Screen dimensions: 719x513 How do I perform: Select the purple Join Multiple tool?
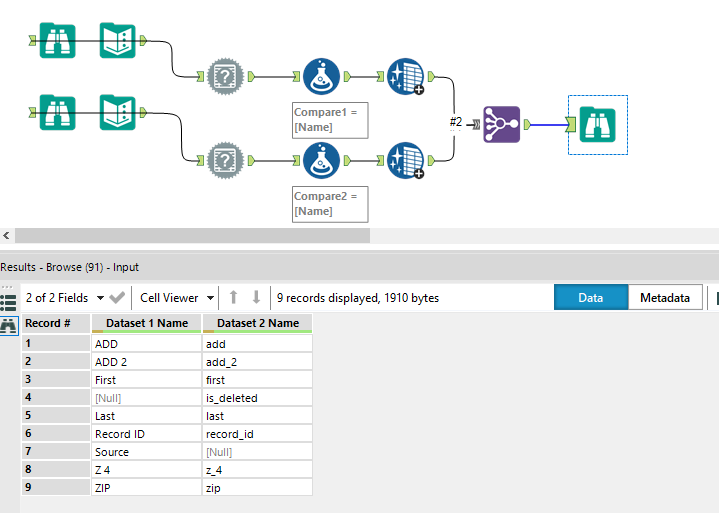tap(502, 125)
